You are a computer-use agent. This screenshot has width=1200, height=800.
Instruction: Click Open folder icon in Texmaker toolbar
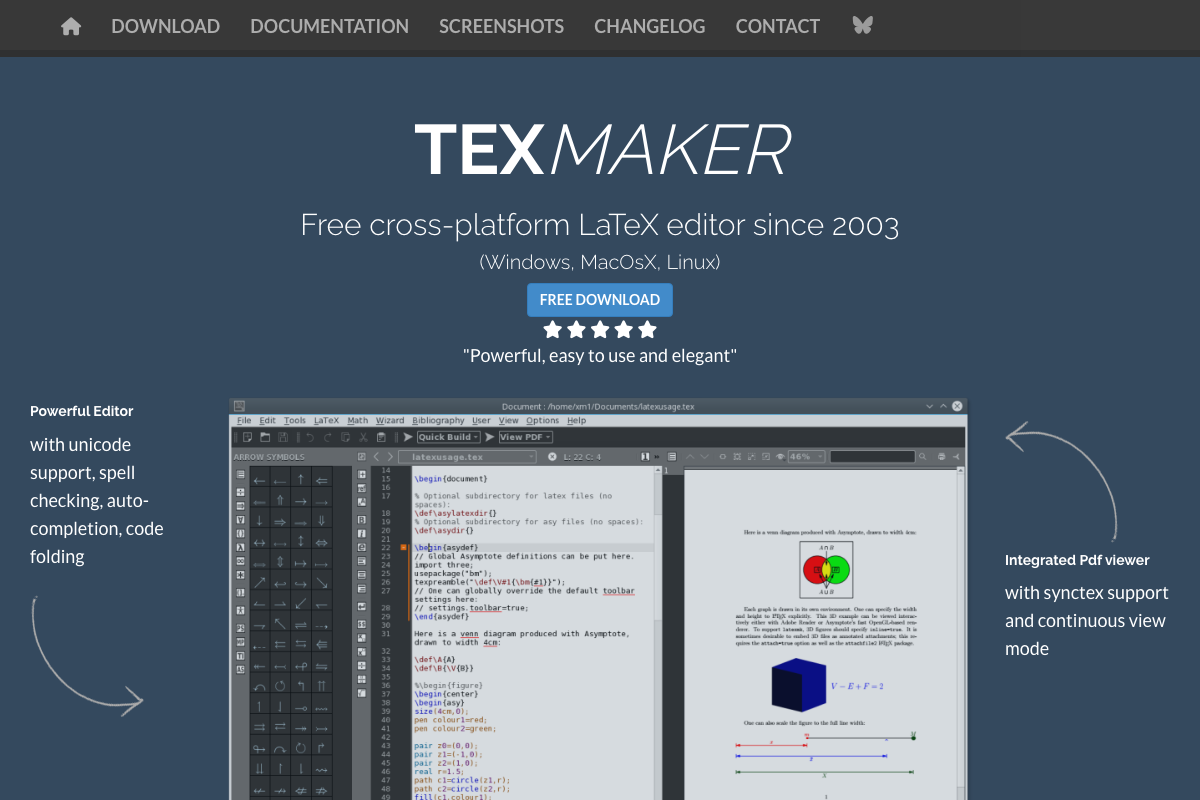265,437
